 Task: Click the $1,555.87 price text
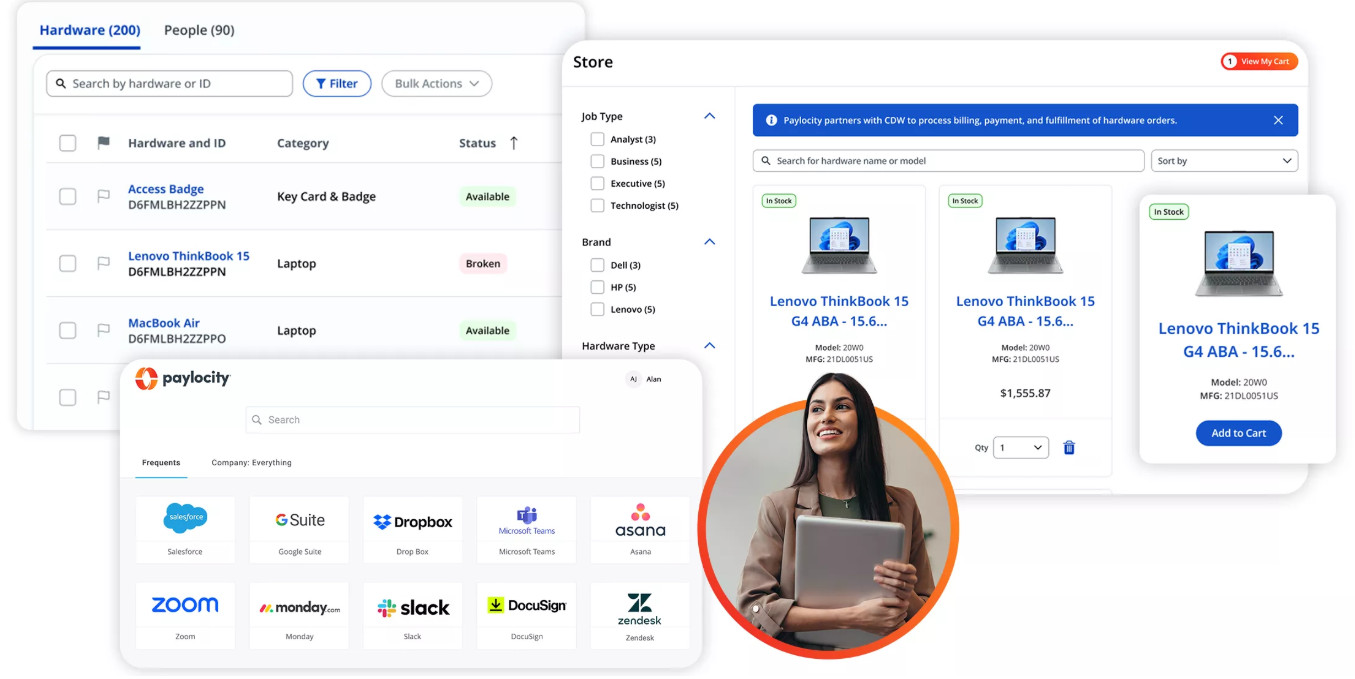(x=1025, y=393)
